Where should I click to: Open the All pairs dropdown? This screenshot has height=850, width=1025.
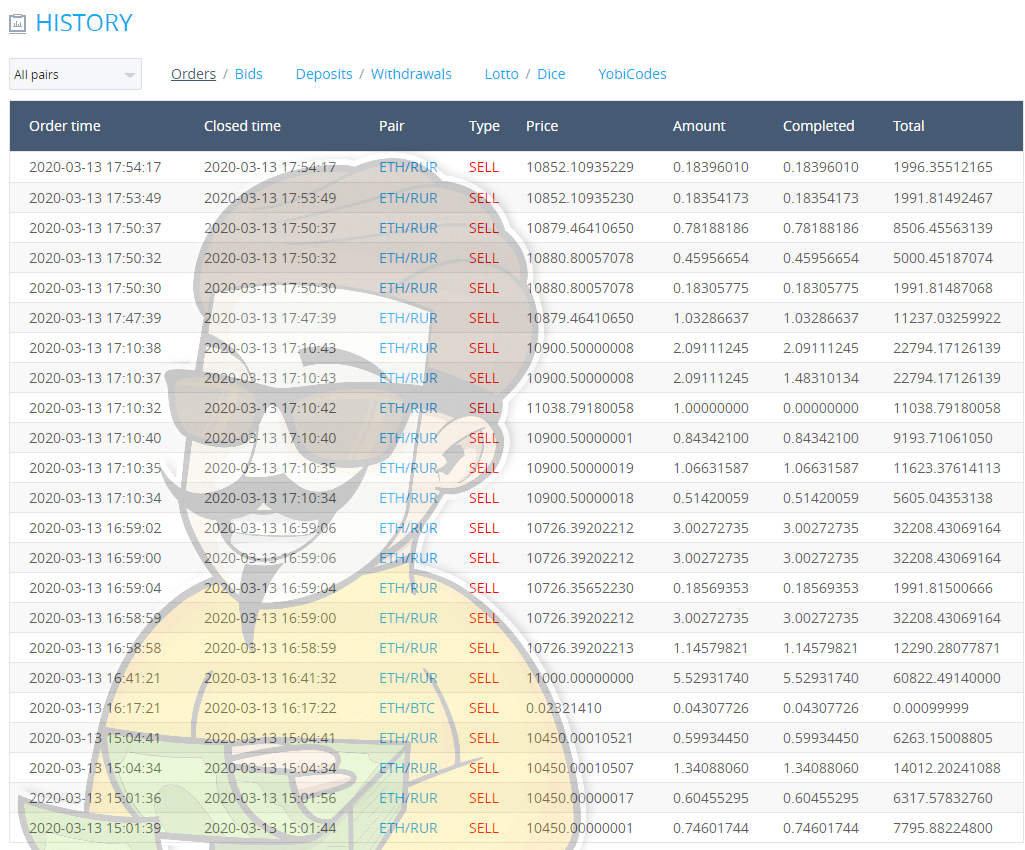(75, 74)
